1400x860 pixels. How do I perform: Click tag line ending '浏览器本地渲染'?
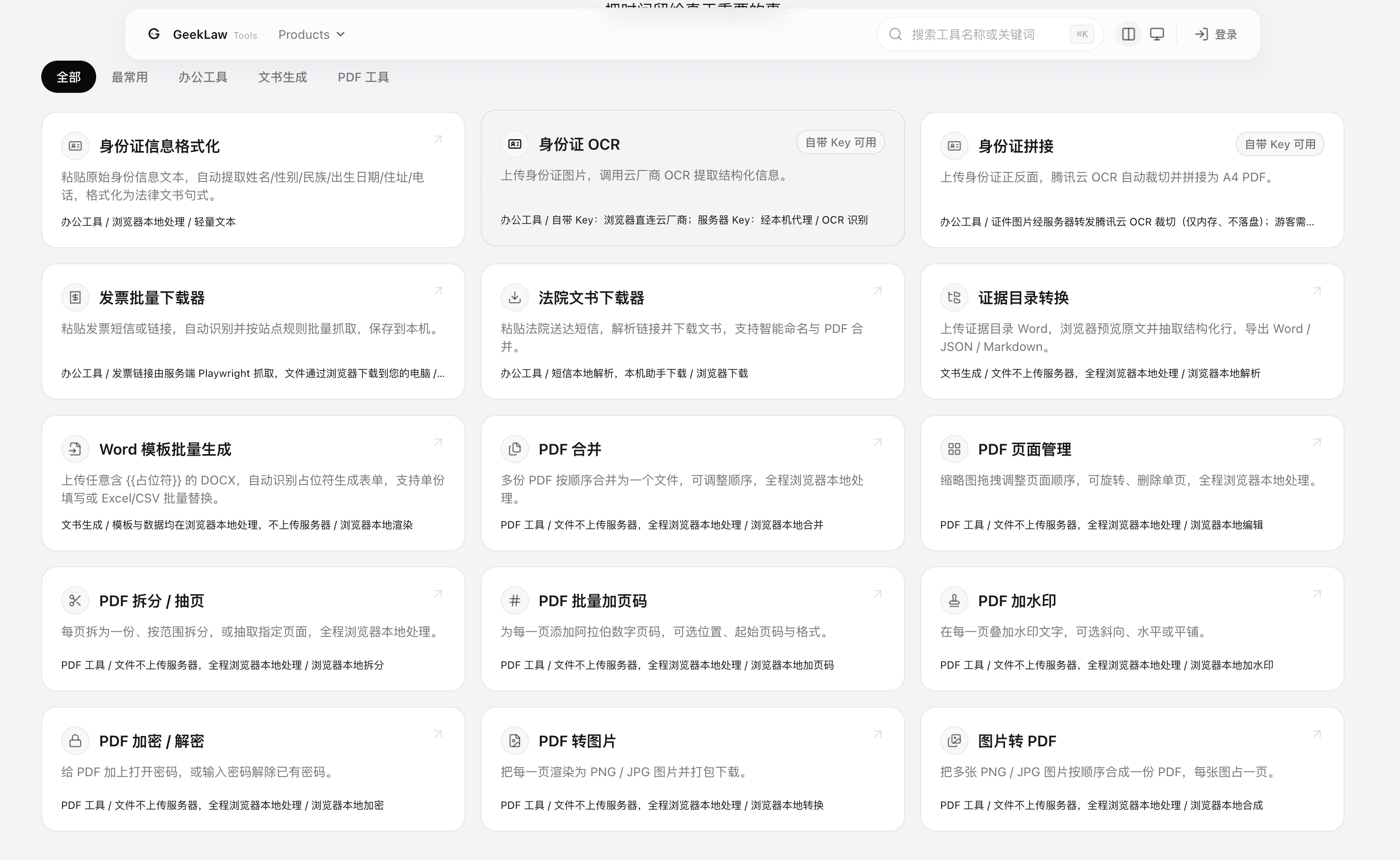tap(237, 525)
